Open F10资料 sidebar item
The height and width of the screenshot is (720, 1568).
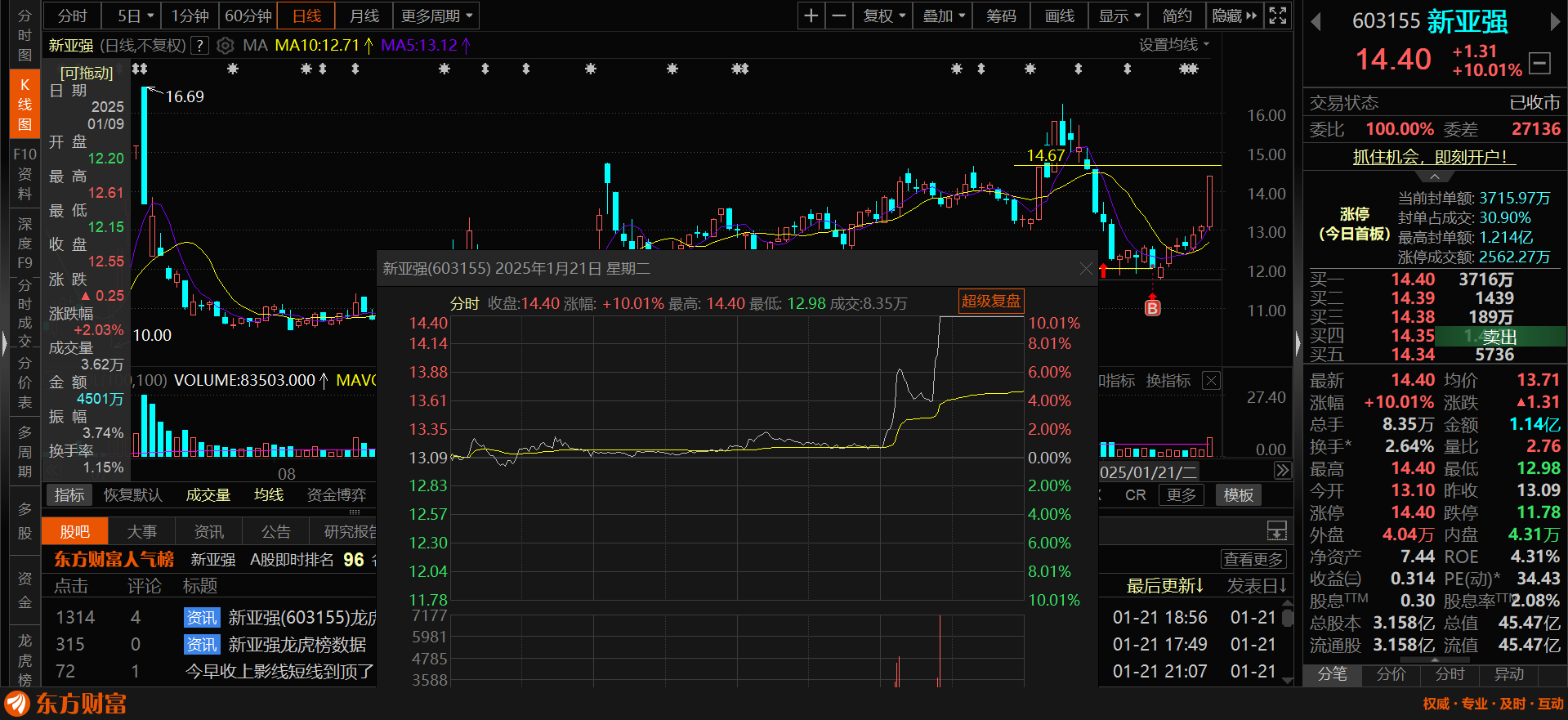(25, 173)
